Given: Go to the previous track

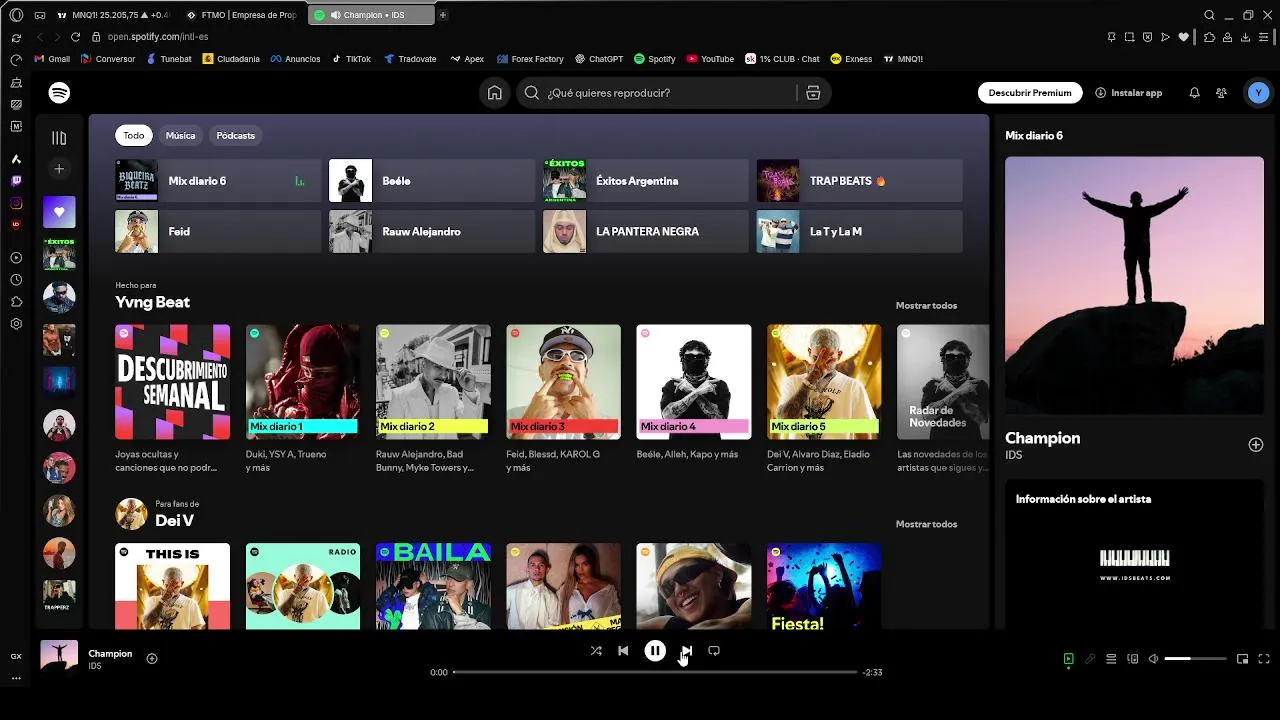Looking at the screenshot, I should 623,651.
